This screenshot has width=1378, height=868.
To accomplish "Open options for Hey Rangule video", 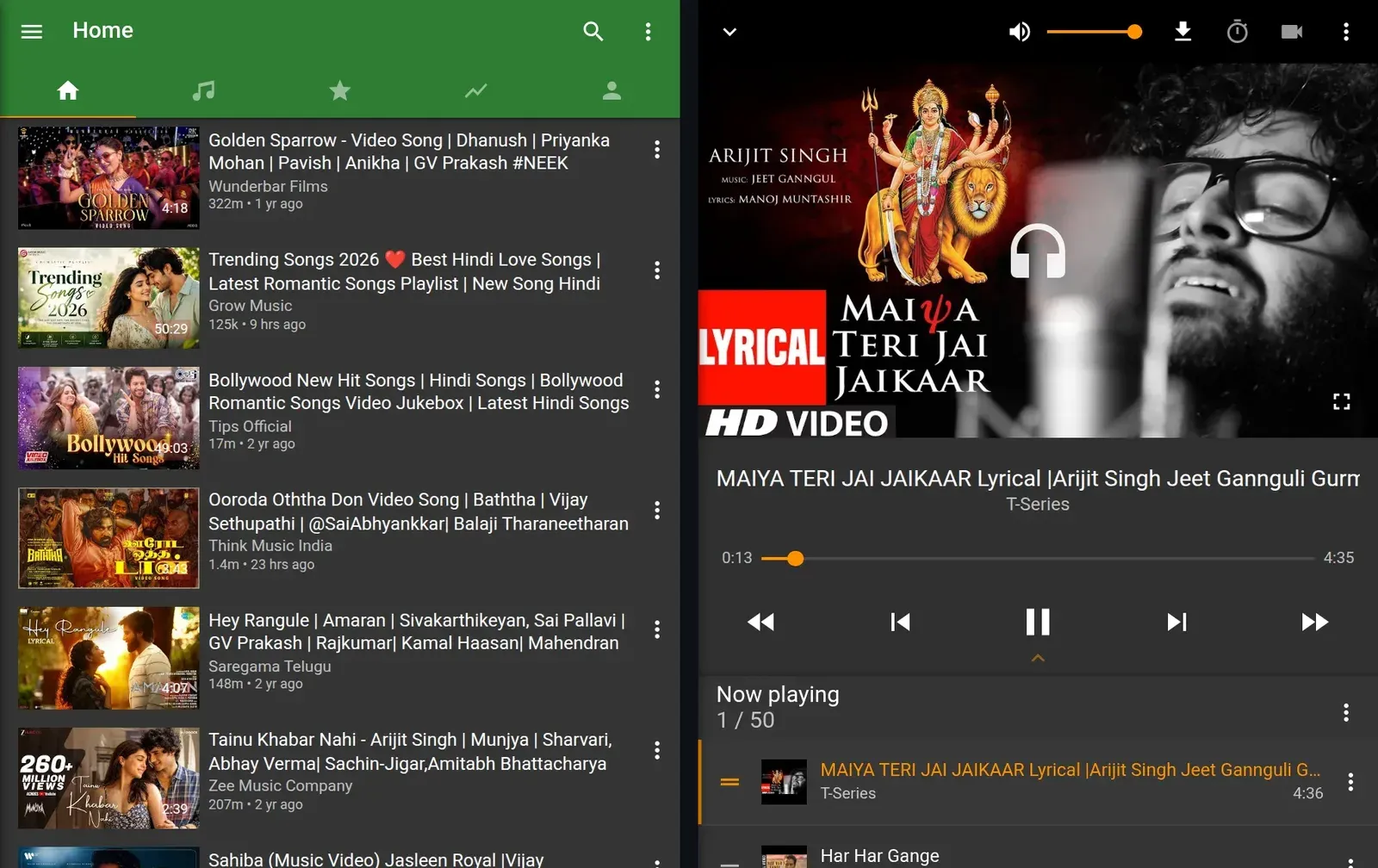I will [657, 629].
